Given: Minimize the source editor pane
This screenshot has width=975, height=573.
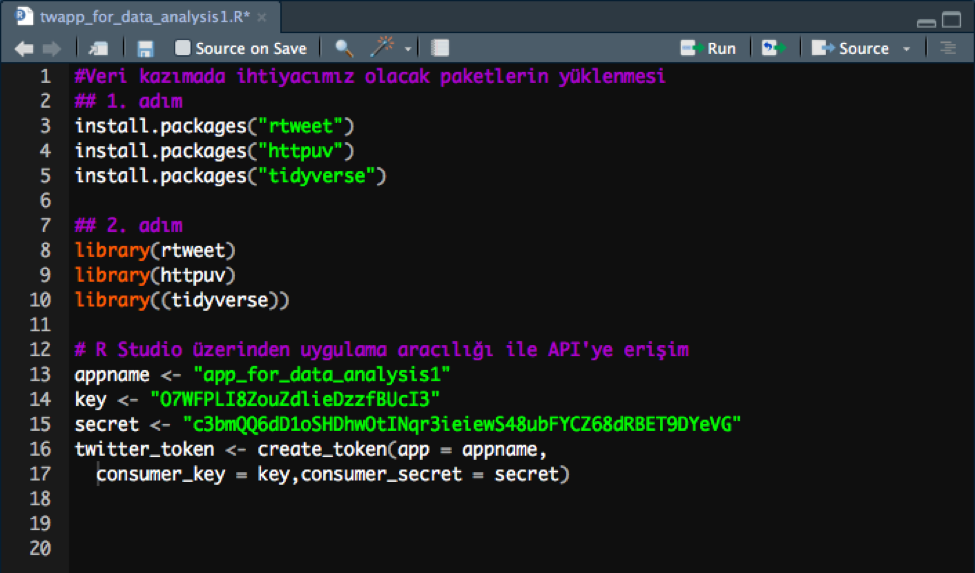Looking at the screenshot, I should (x=926, y=20).
